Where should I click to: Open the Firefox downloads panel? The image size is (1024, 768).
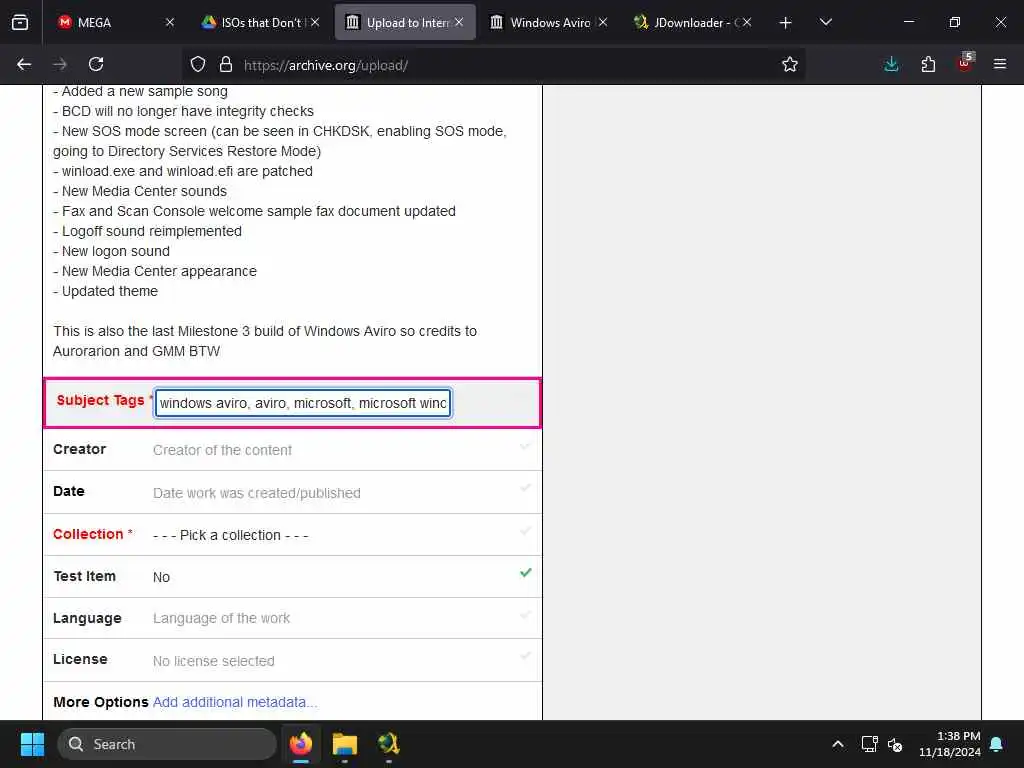pos(891,64)
